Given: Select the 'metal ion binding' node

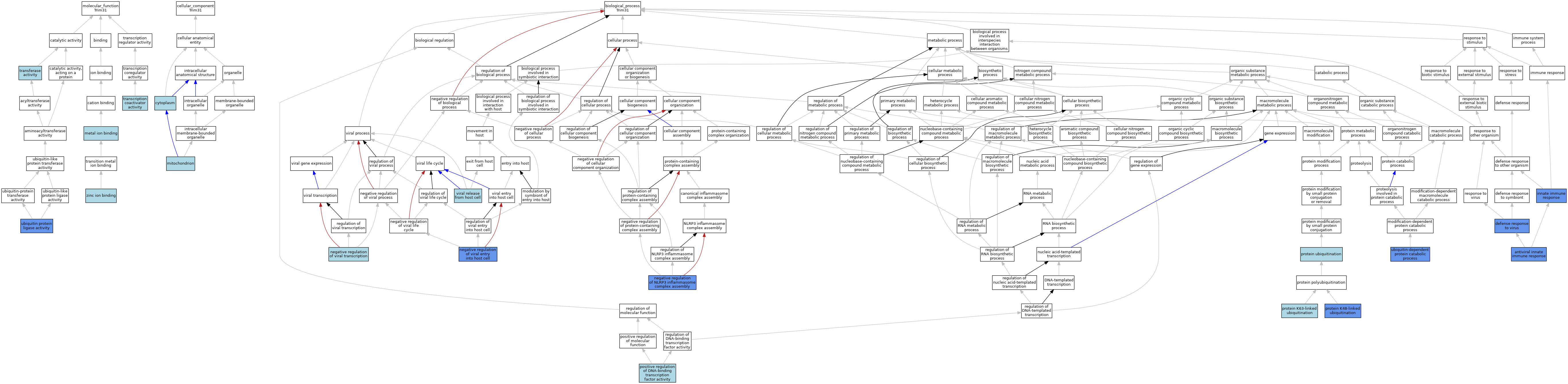Looking at the screenshot, I should [x=101, y=133].
